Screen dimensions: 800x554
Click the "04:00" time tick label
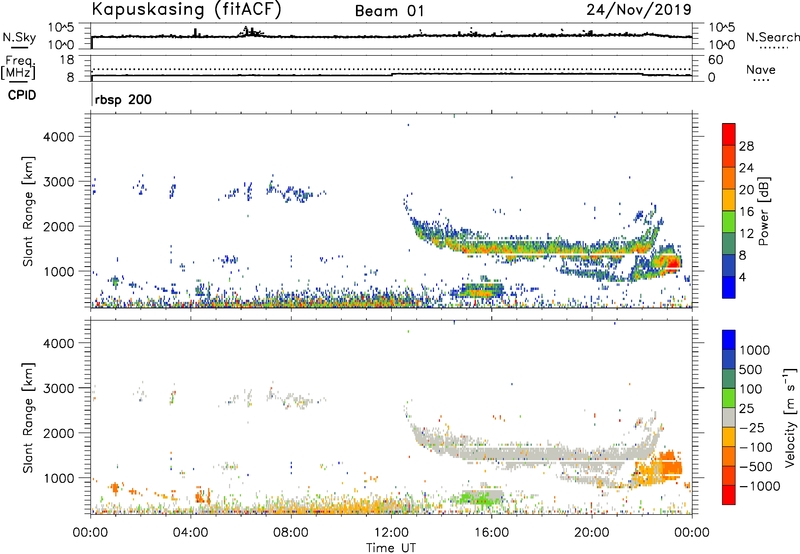[x=190, y=532]
